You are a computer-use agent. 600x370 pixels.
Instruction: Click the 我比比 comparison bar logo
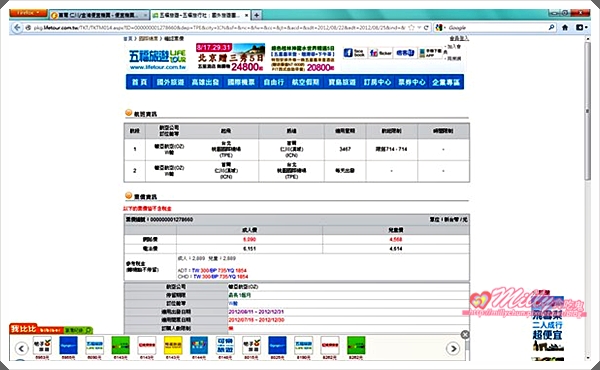click(23, 329)
